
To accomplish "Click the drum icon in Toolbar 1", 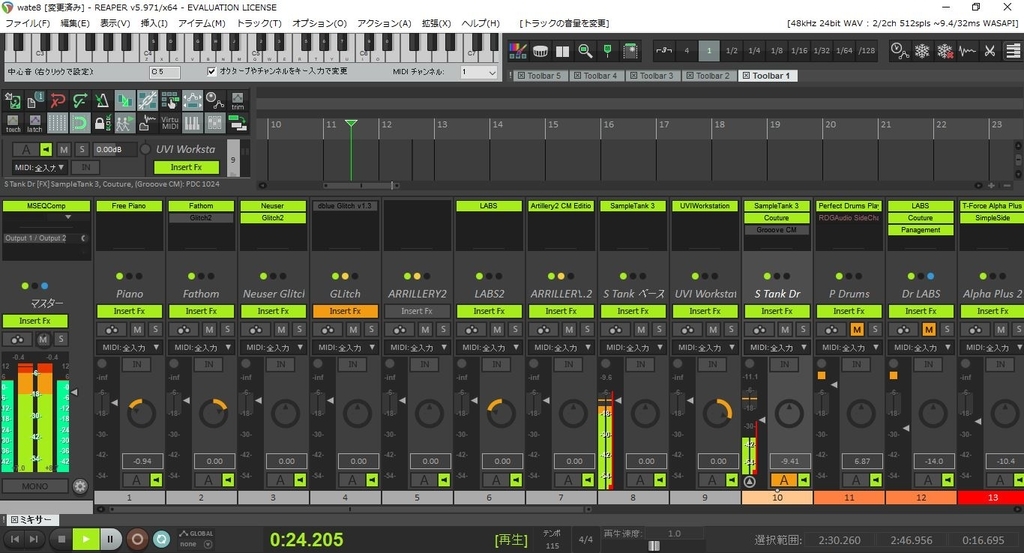I will 540,51.
